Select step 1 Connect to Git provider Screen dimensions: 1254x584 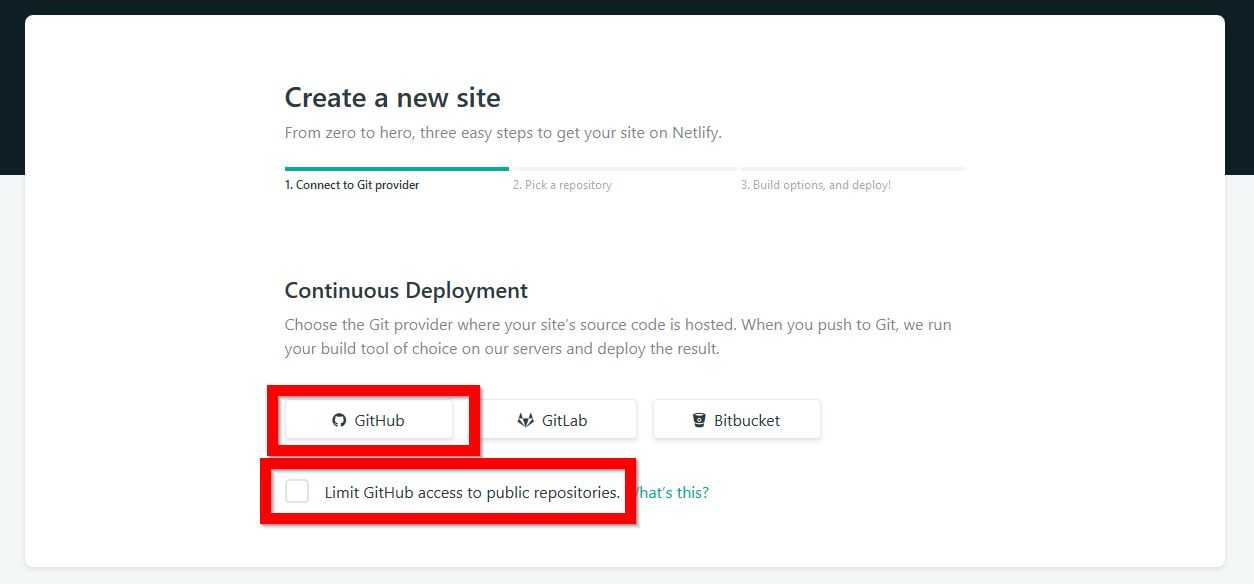[x=352, y=185]
